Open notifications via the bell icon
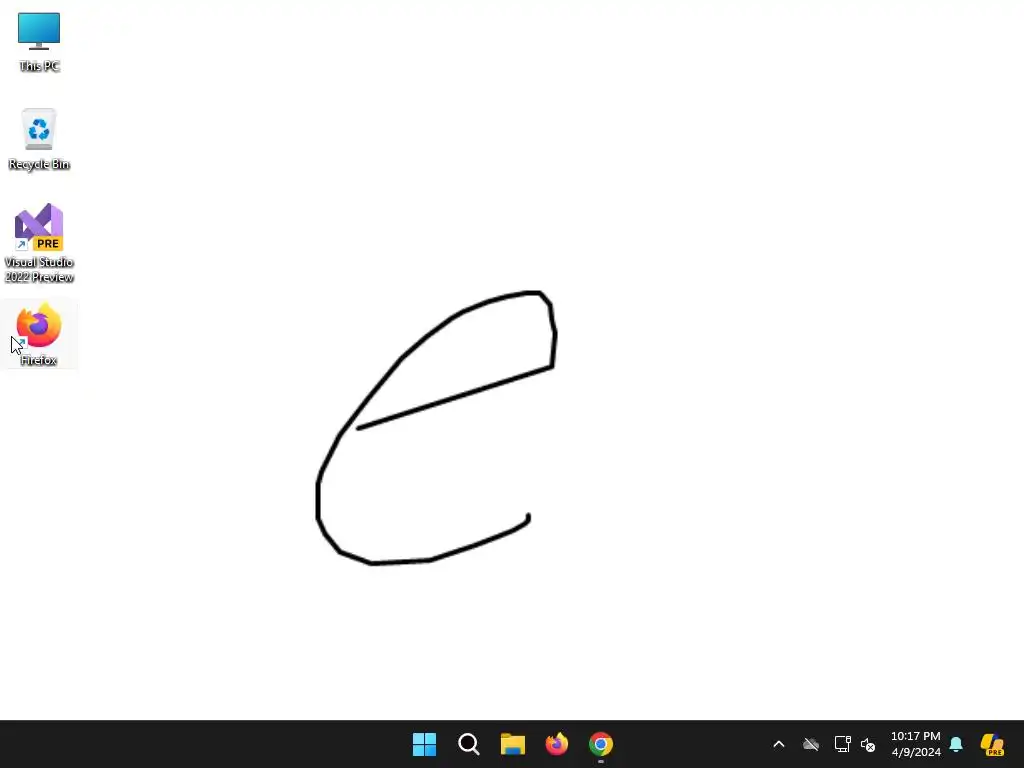The image size is (1024, 768). click(956, 744)
